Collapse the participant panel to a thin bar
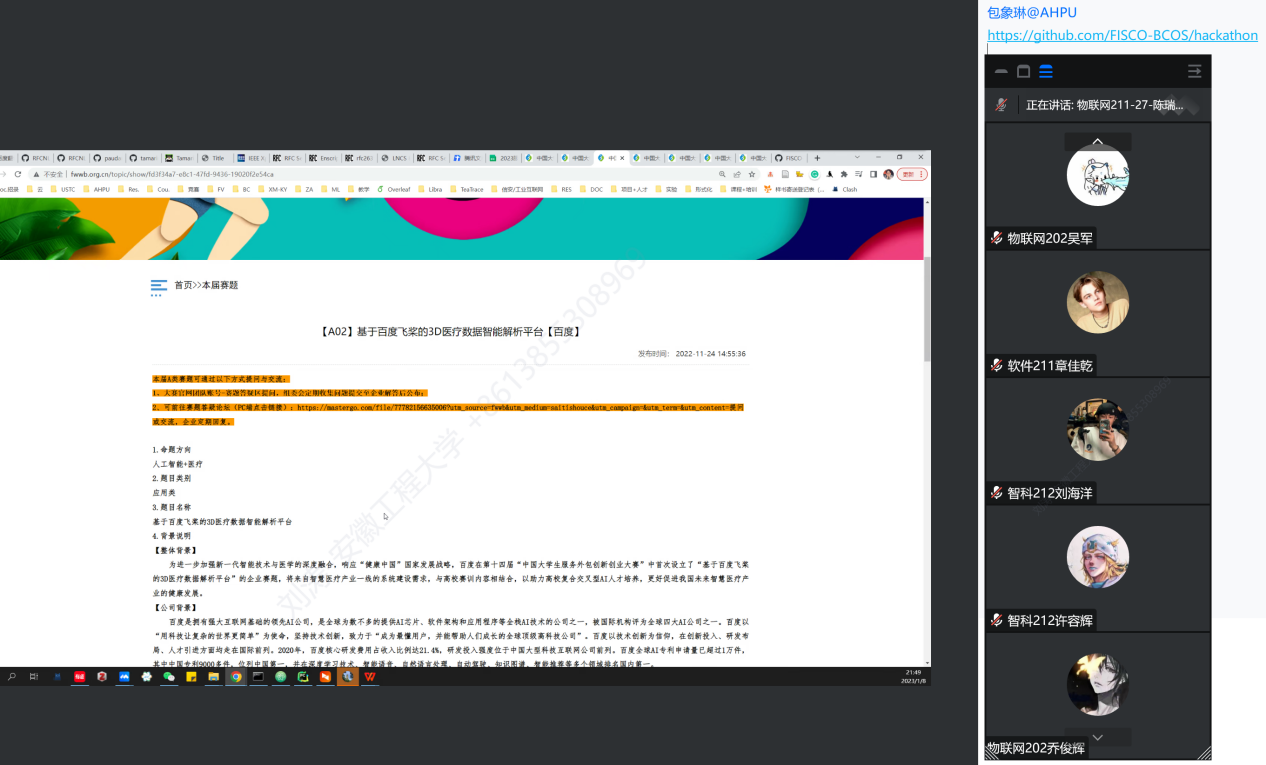Viewport: 1266px width, 765px height. pos(1001,71)
